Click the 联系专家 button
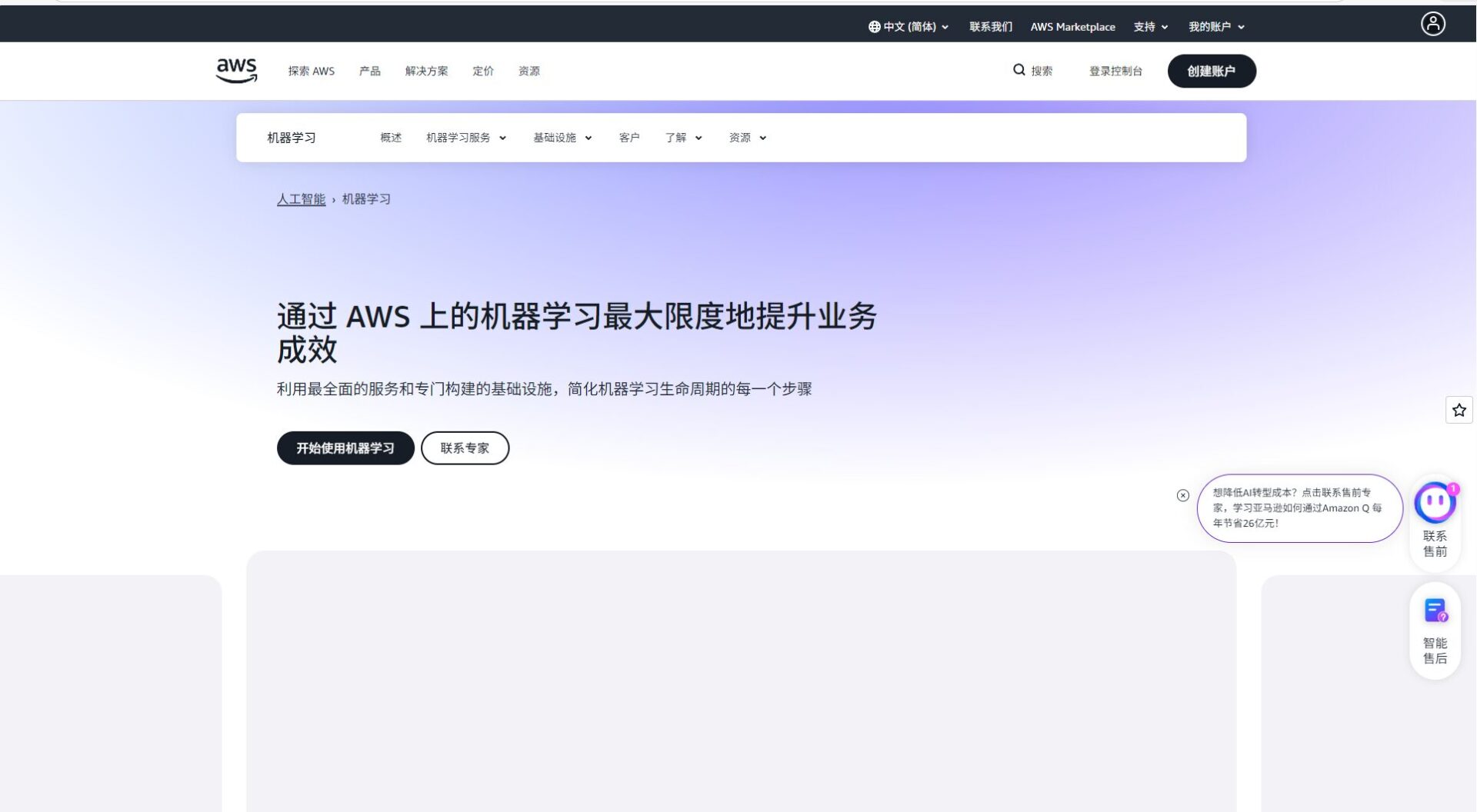 [x=465, y=448]
